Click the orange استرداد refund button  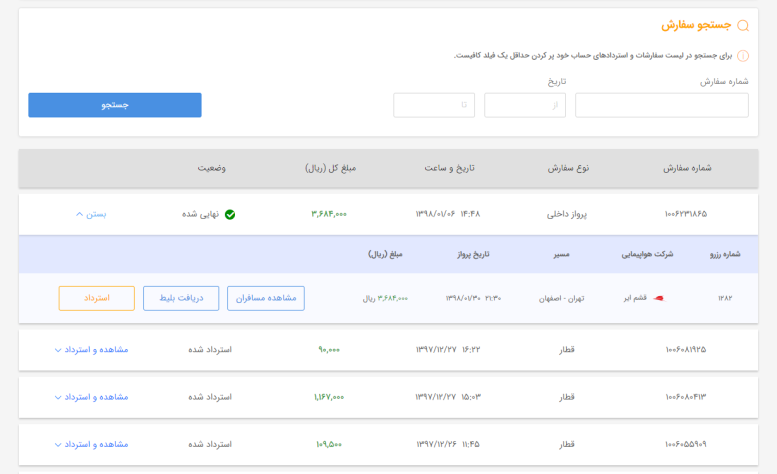pyautogui.click(x=97, y=298)
